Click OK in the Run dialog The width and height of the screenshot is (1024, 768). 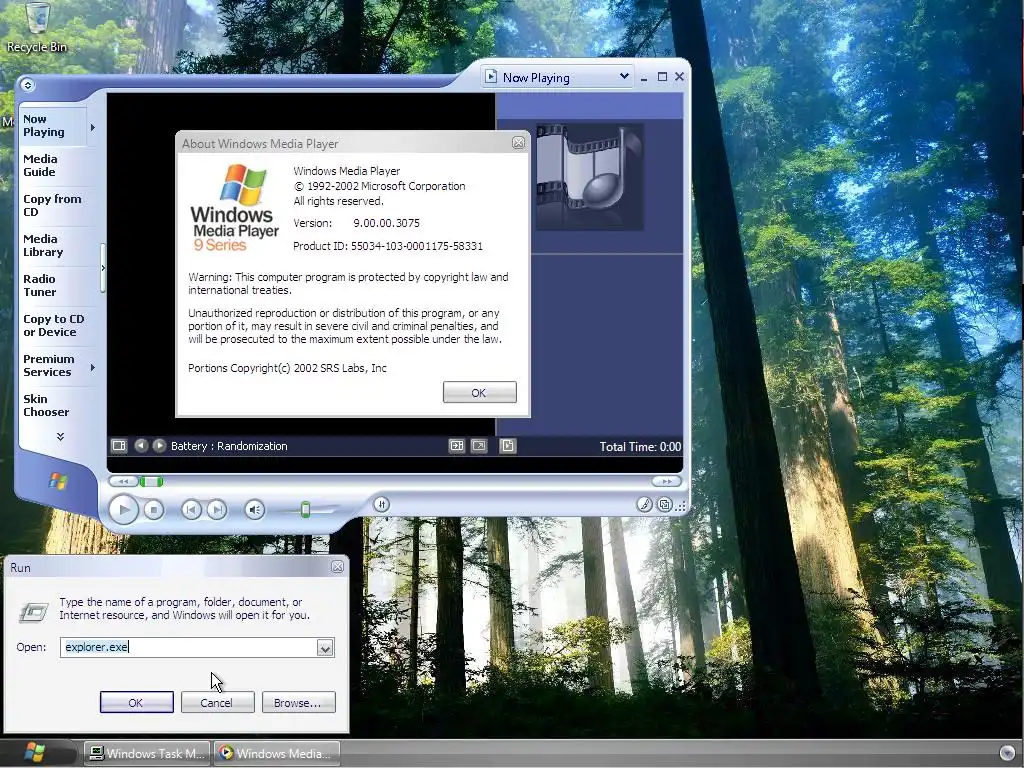(x=136, y=703)
